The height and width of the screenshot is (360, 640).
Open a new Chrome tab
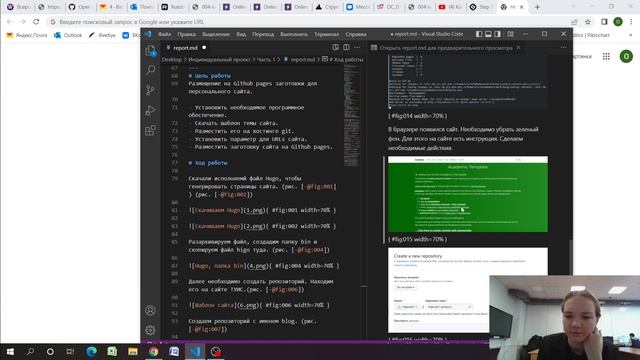click(537, 7)
